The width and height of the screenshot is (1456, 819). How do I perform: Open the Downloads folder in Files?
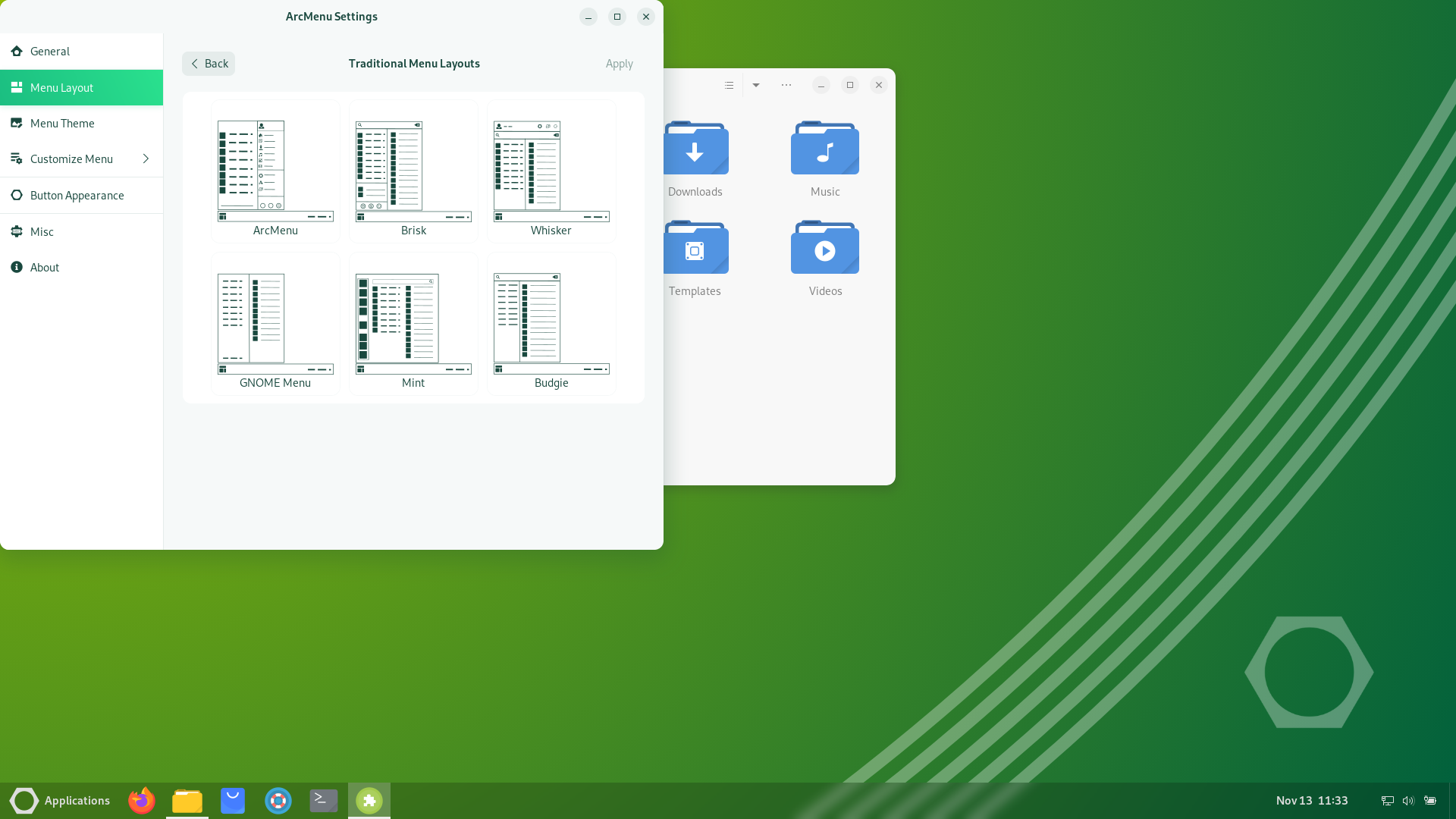pyautogui.click(x=695, y=159)
